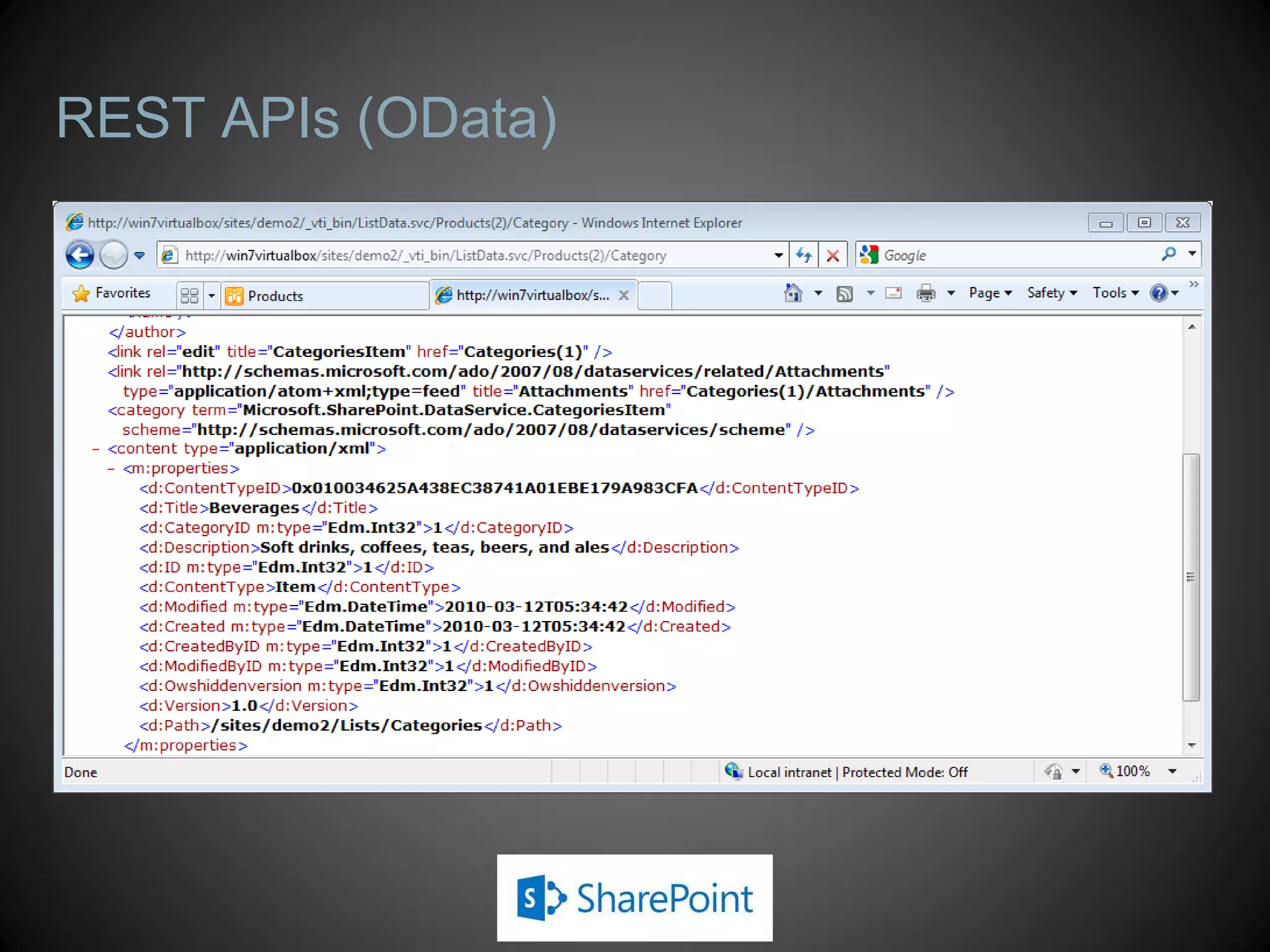Expand toolbar overflow chevron
Viewport: 1270px width, 952px height.
tap(1194, 284)
